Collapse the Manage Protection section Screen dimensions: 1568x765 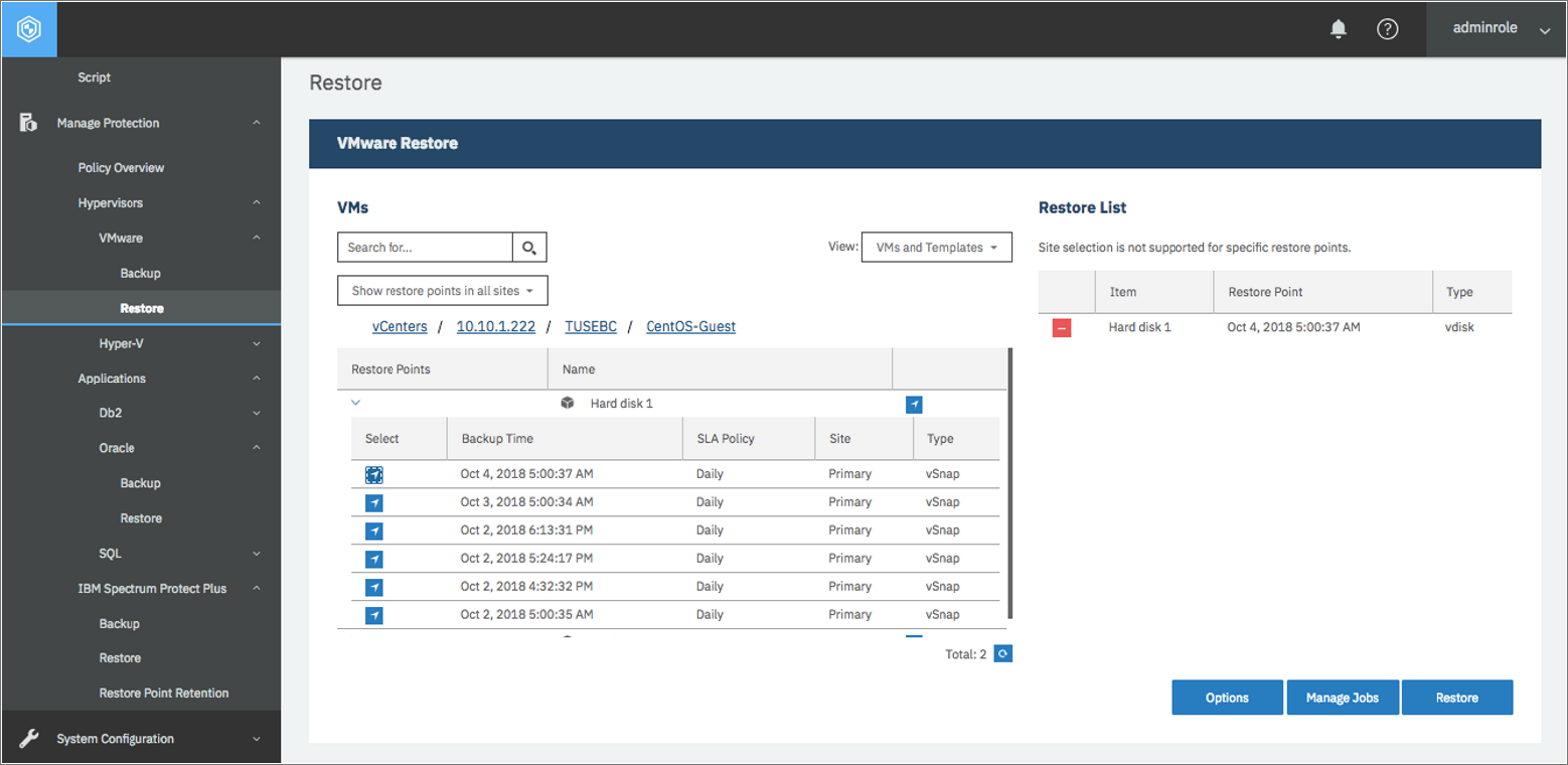pyautogui.click(x=256, y=123)
